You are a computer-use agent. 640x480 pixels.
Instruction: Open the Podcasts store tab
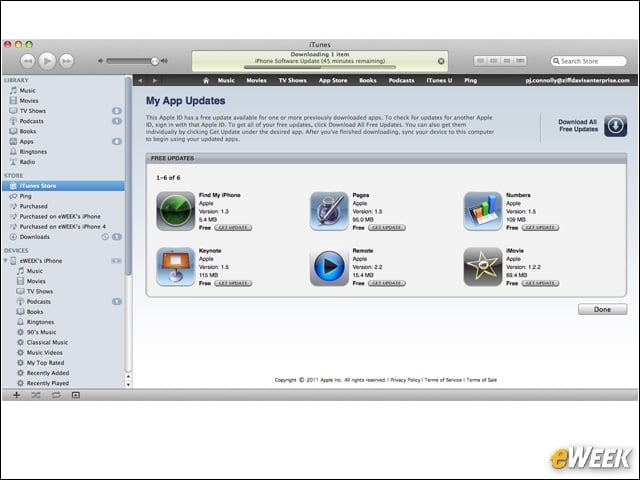tap(401, 80)
